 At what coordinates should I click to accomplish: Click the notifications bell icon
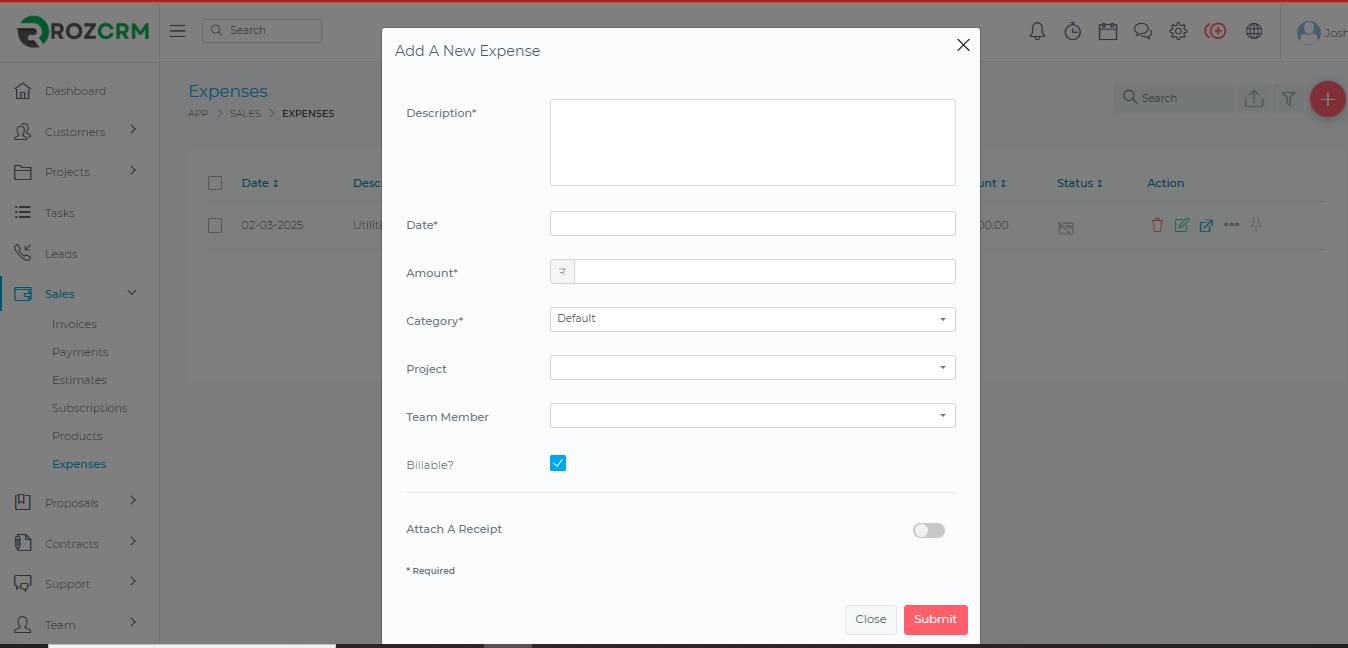click(1037, 31)
